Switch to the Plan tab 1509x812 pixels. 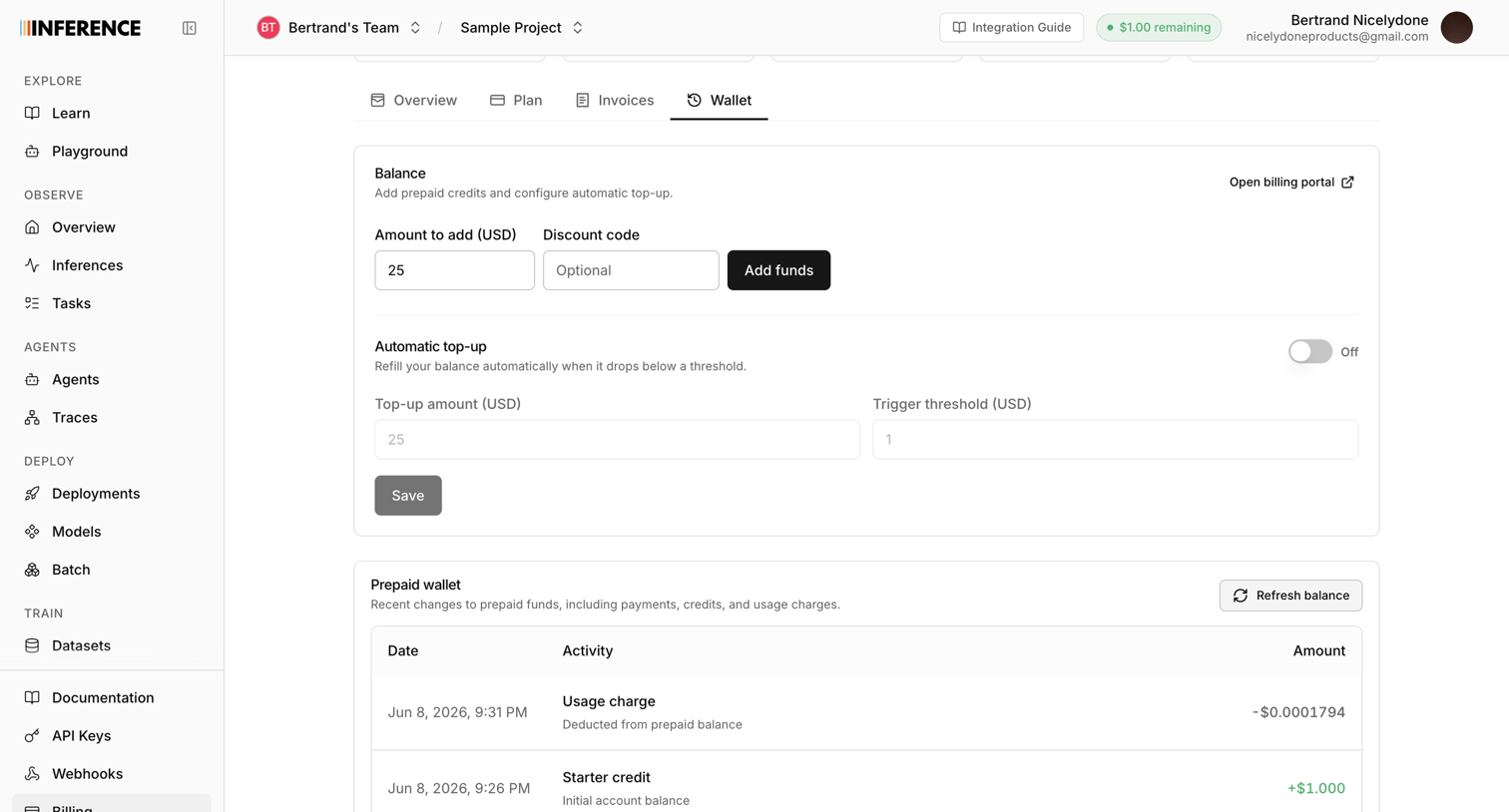(x=516, y=100)
